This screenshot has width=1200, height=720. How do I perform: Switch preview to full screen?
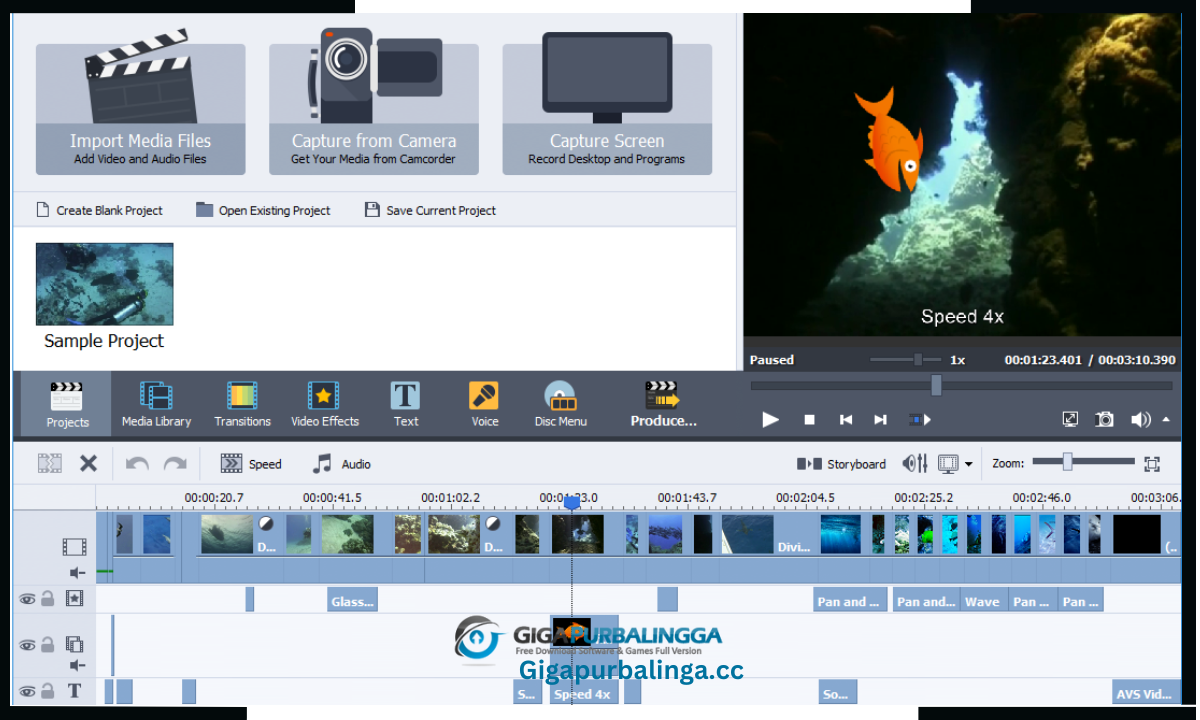1070,420
